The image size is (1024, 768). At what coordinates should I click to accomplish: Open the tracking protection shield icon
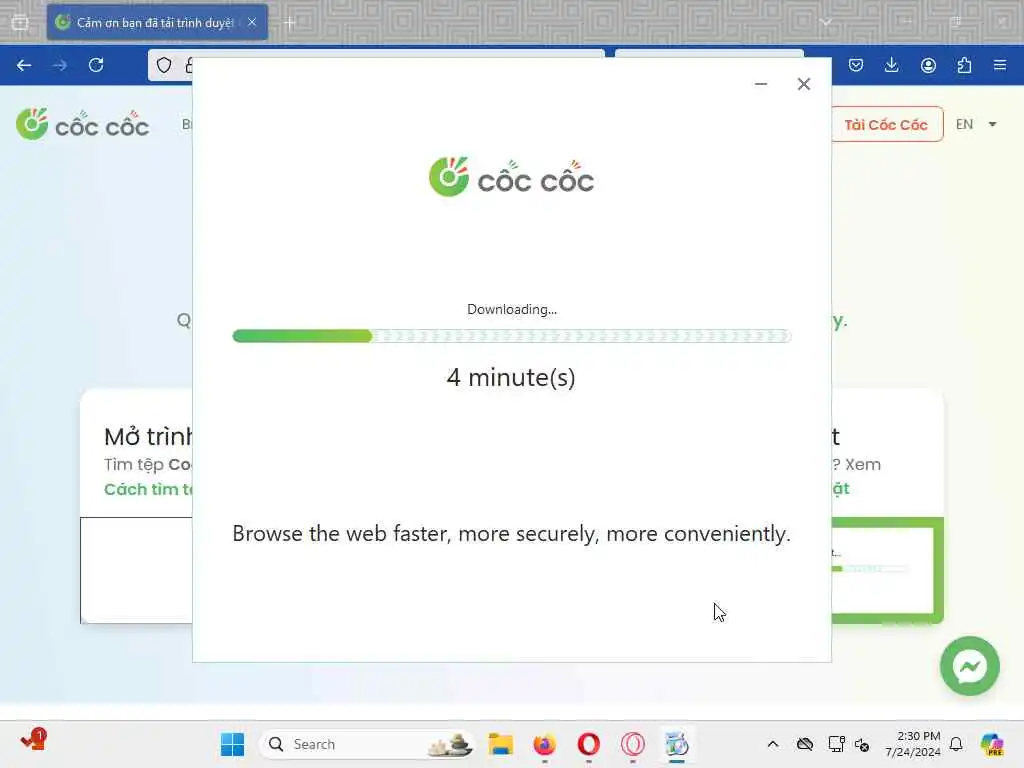click(164, 65)
